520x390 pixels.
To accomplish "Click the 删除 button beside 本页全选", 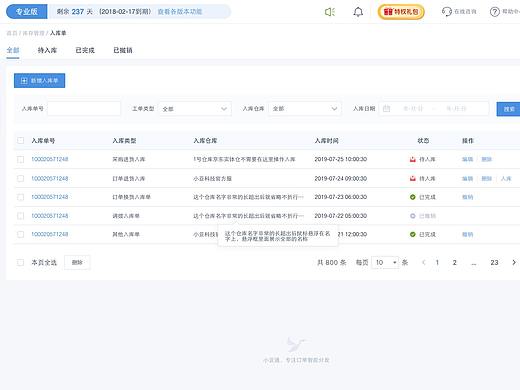I will point(77,262).
